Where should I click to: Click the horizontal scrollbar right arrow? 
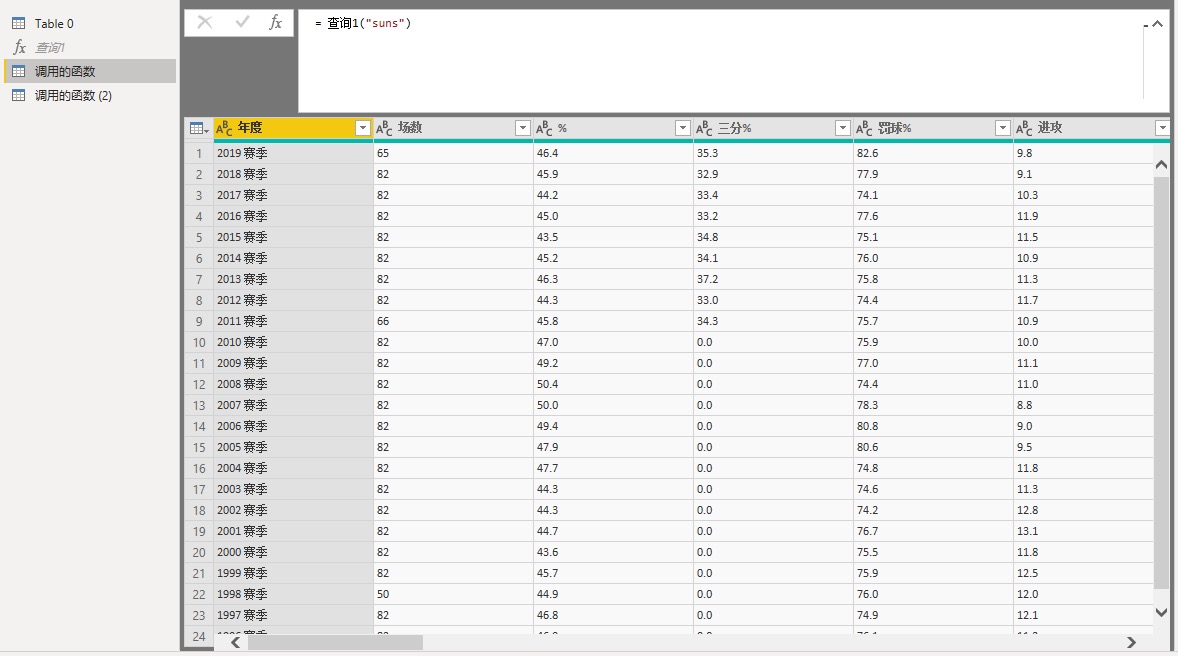(x=1131, y=642)
